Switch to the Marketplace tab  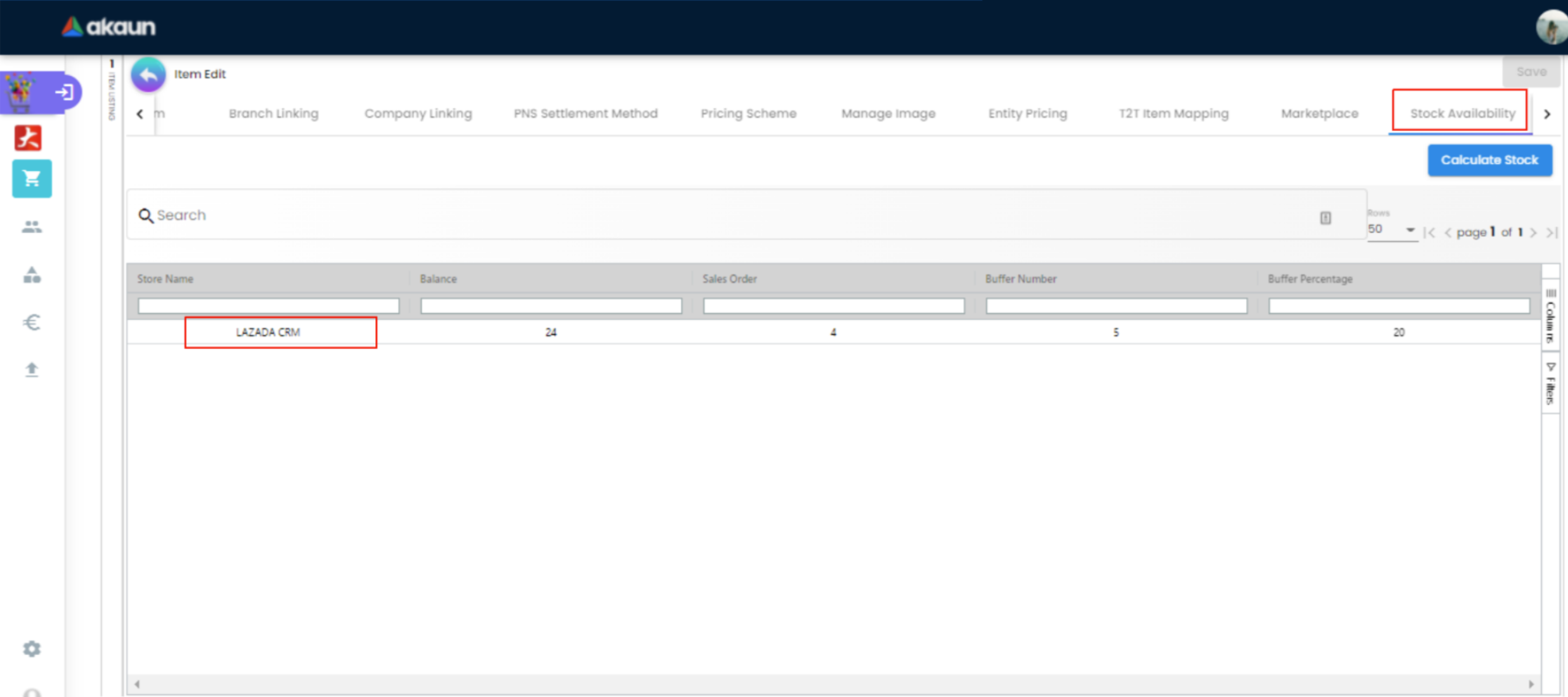[x=1319, y=113]
